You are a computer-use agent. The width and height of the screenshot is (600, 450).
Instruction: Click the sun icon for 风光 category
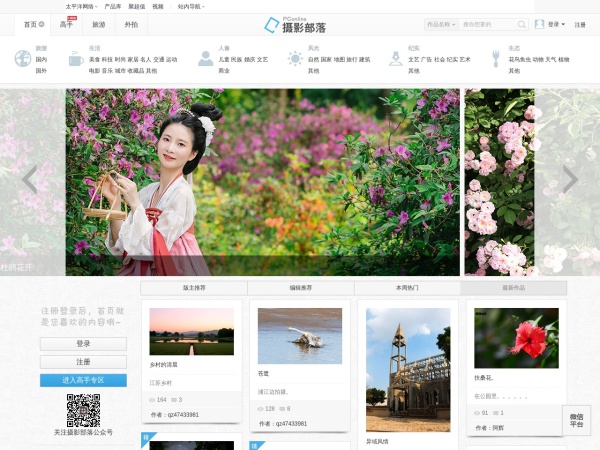295,59
